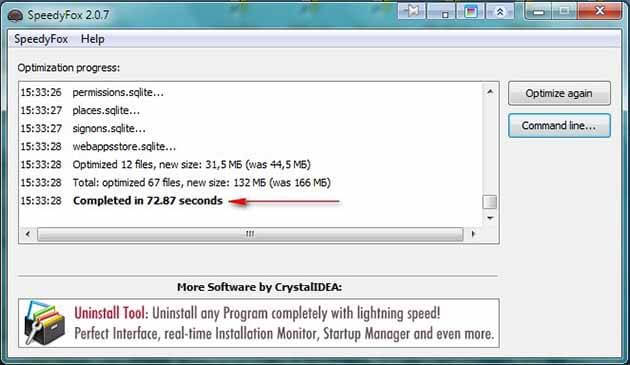630x365 pixels.
Task: Click the Optimize again button
Action: [559, 93]
